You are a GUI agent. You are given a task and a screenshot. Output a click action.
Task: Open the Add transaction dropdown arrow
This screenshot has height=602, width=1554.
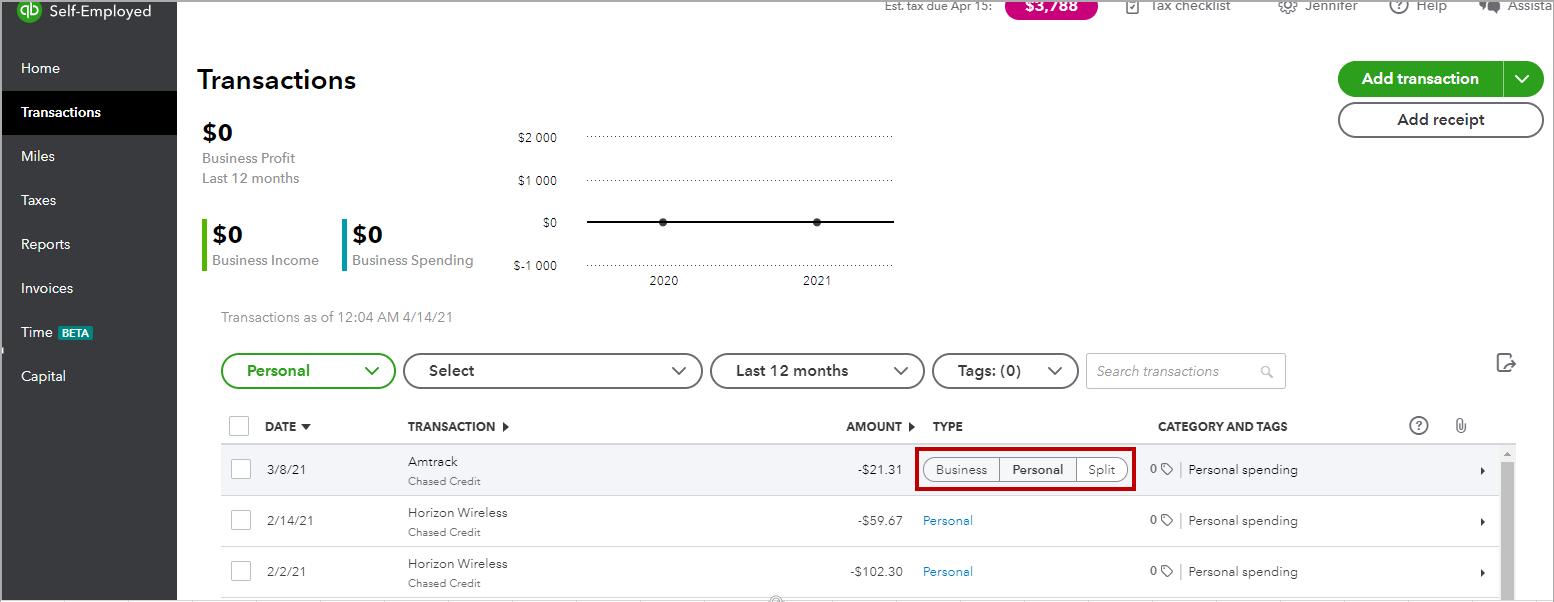click(1523, 78)
